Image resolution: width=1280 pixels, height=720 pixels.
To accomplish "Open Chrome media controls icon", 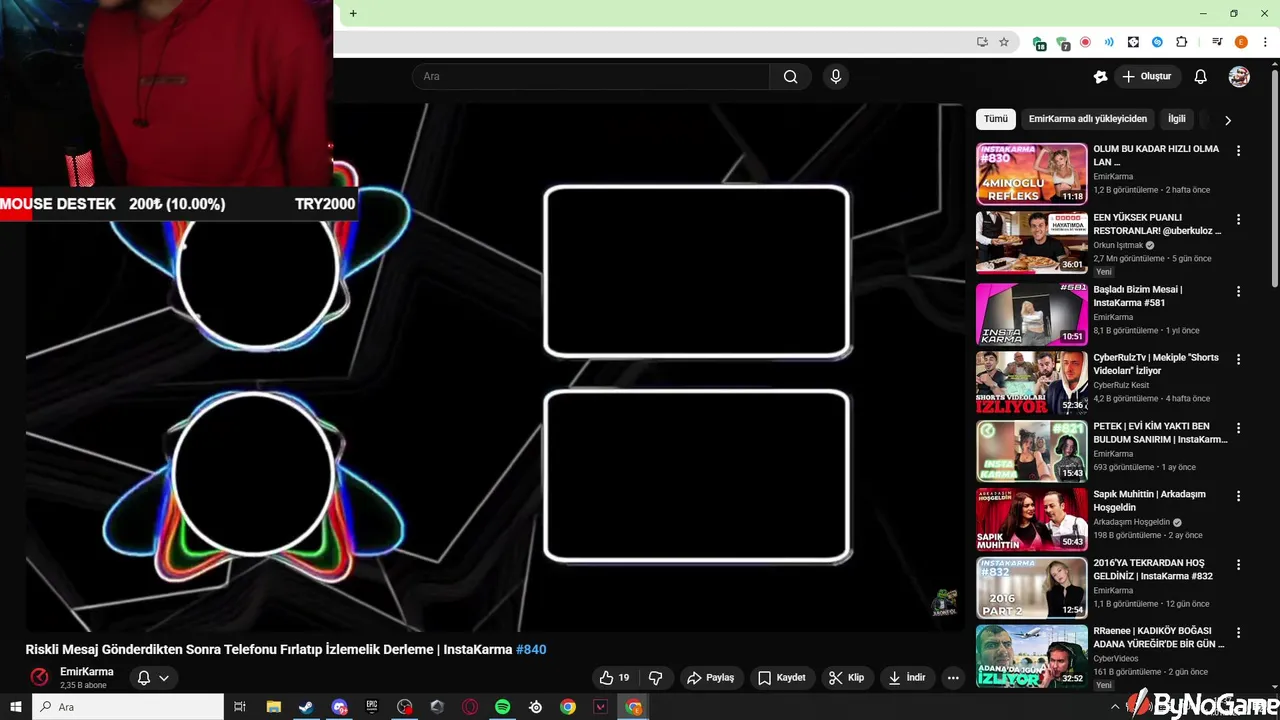I will point(1217,42).
